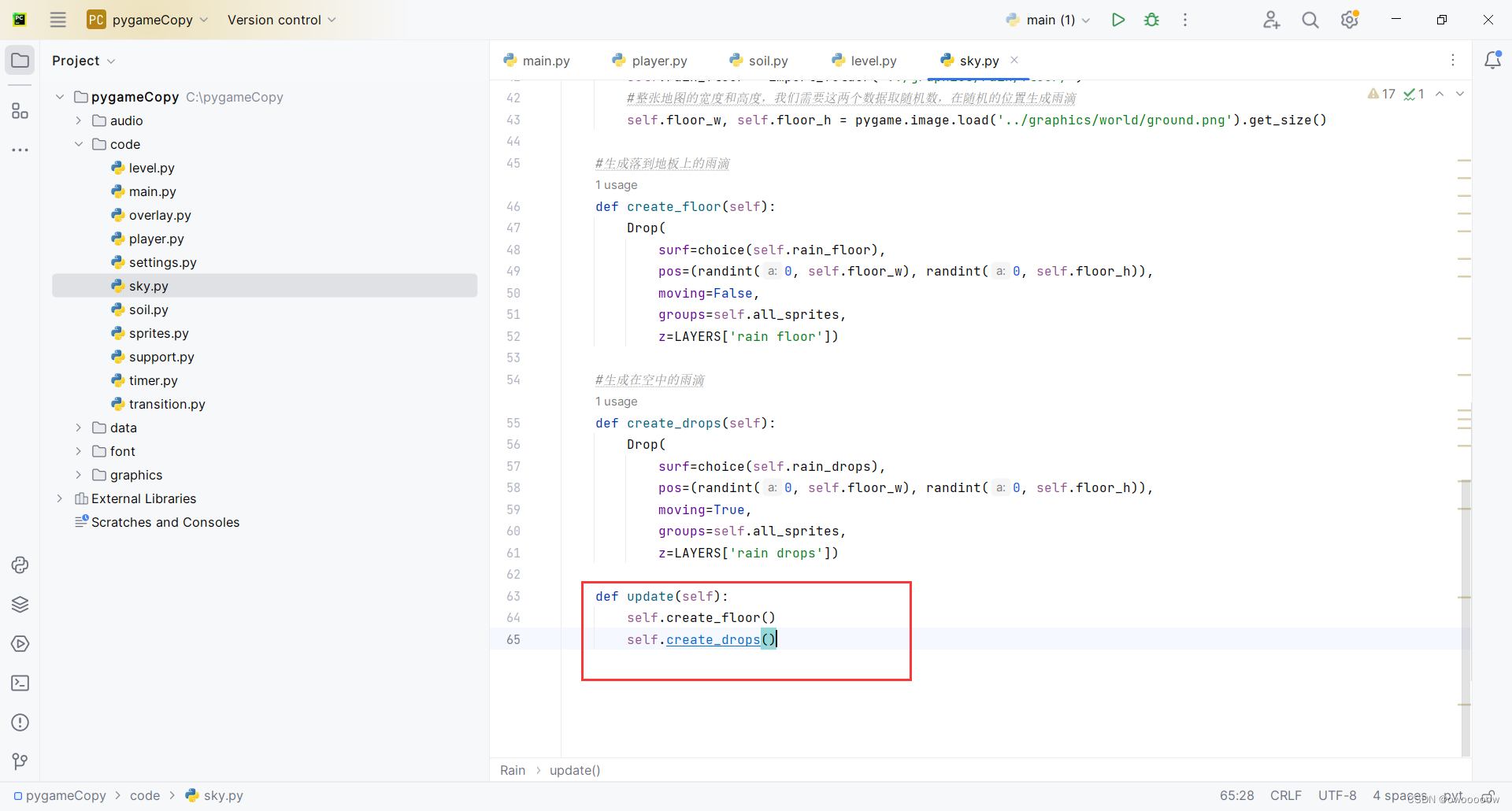Click create_drops call on line 65
This screenshot has width=1512, height=811.
713,639
